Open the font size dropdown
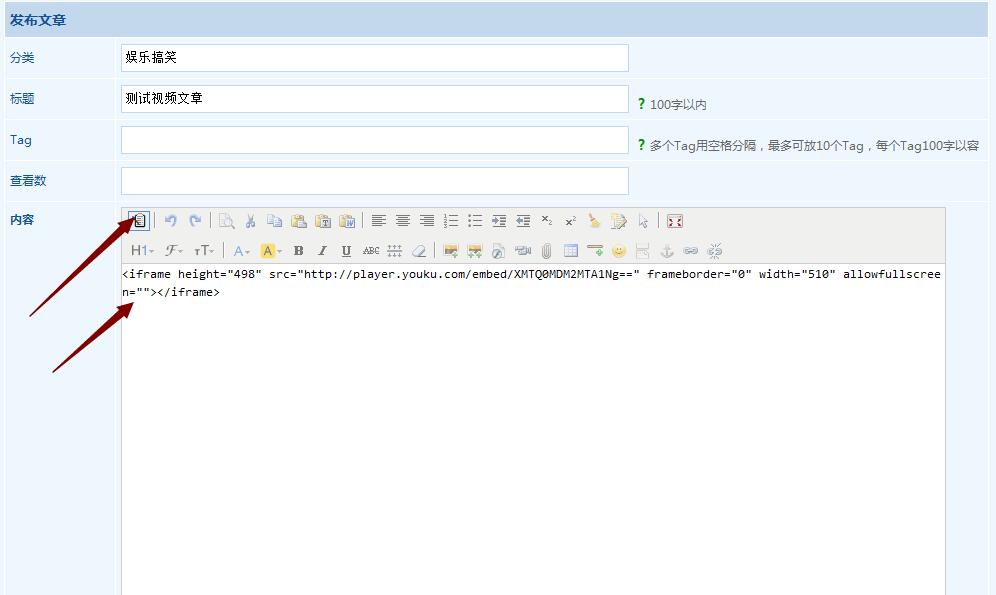The width and height of the screenshot is (996, 595). pyautogui.click(x=204, y=251)
